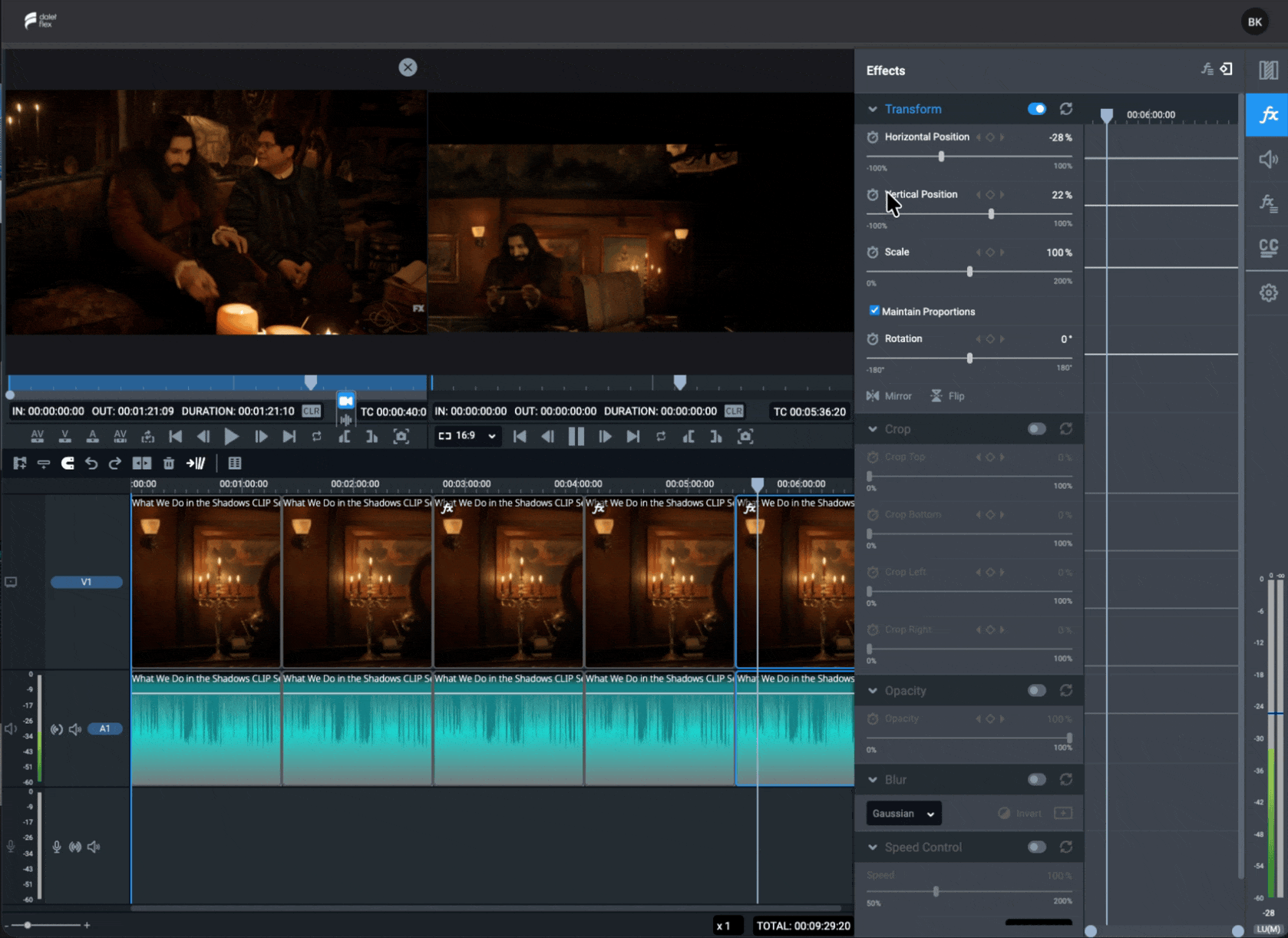
Task: Collapse the Opacity section chevron
Action: tap(873, 691)
